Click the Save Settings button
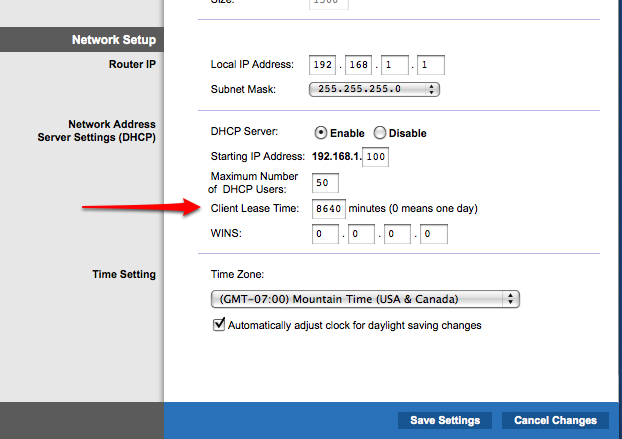 pyautogui.click(x=445, y=420)
